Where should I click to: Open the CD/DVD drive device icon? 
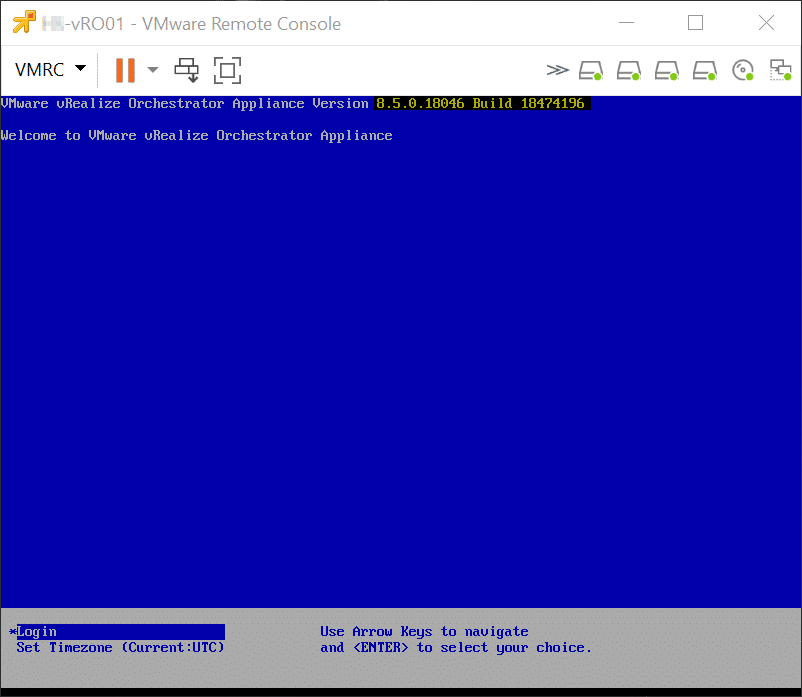(x=742, y=70)
